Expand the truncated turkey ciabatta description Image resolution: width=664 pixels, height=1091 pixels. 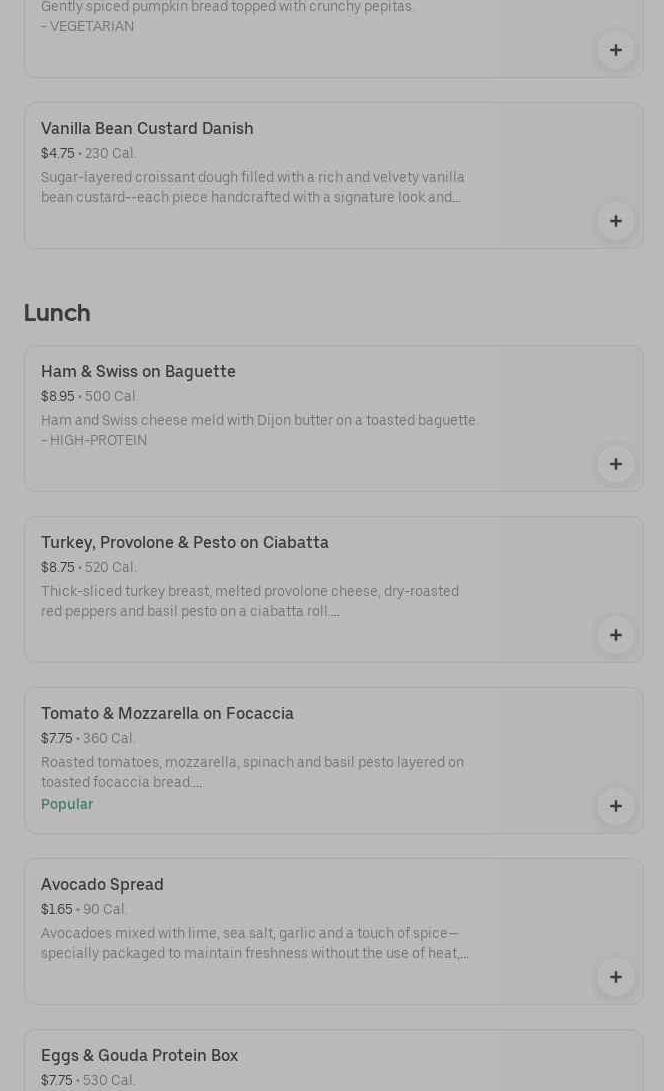(250, 602)
